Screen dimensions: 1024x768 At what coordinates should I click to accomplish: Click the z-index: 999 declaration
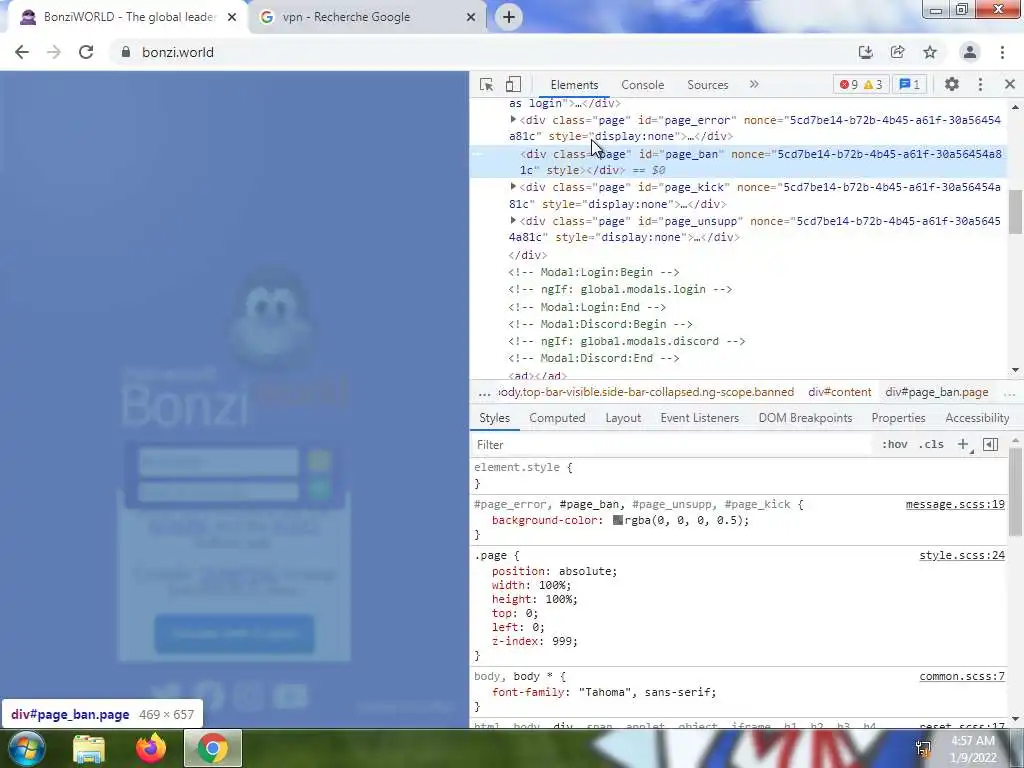point(534,641)
